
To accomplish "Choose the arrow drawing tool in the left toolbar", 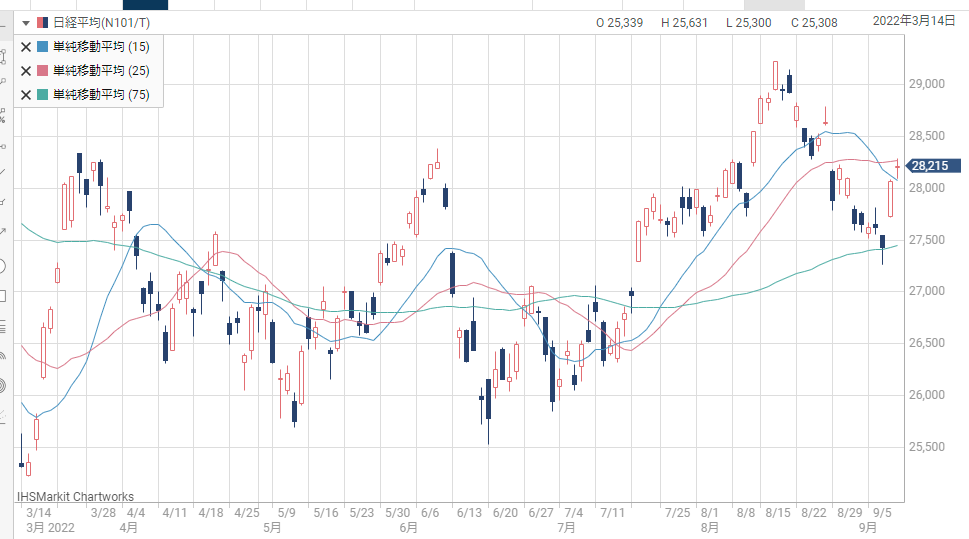I will [3, 233].
